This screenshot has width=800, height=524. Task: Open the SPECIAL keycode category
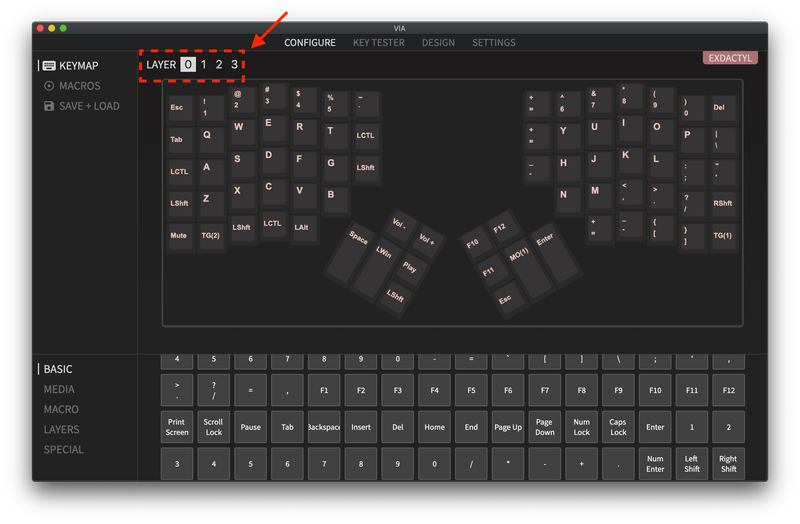coord(63,450)
